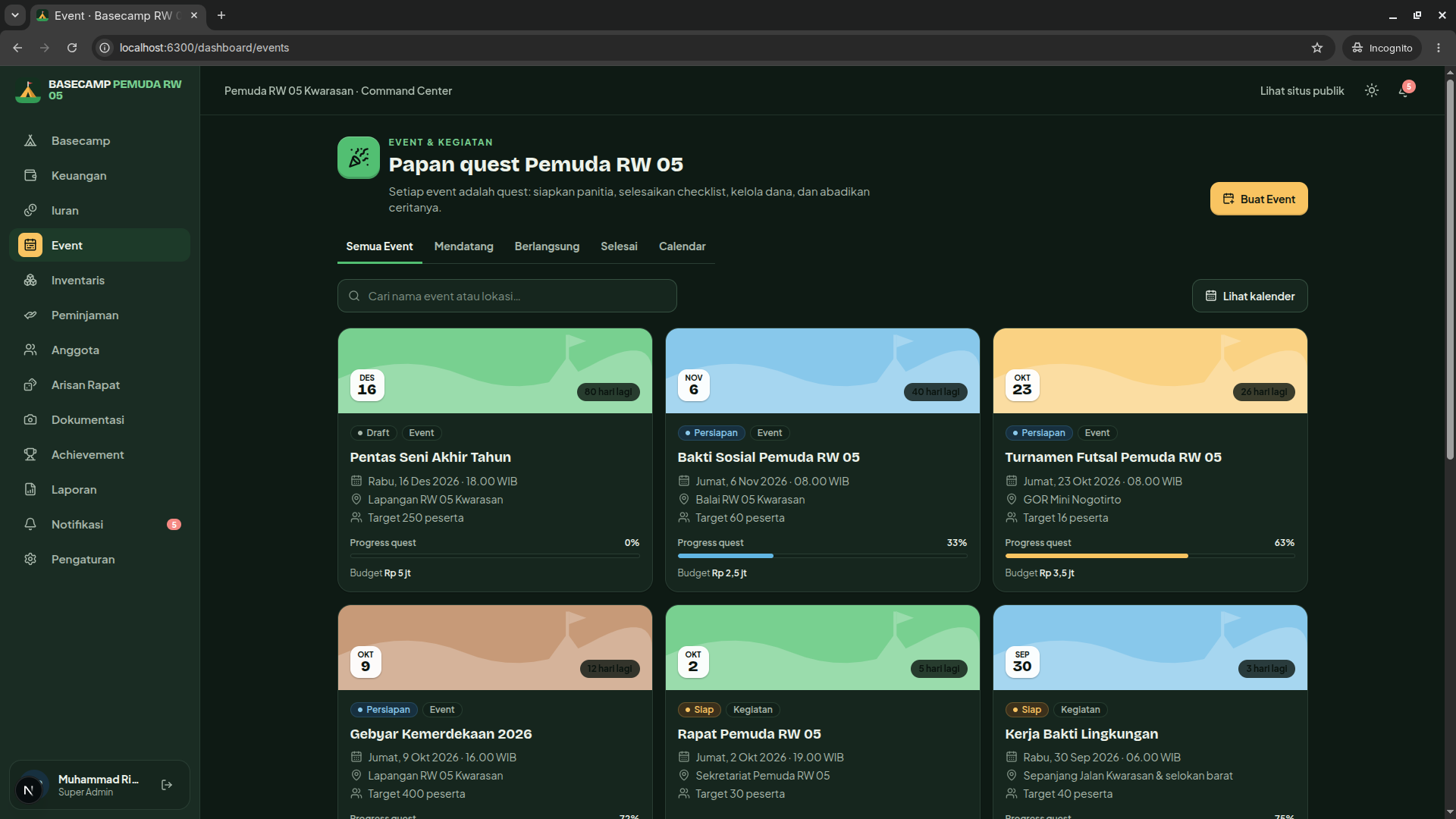This screenshot has width=1456, height=819.
Task: Toggle light theme with the sun icon
Action: tap(1372, 91)
